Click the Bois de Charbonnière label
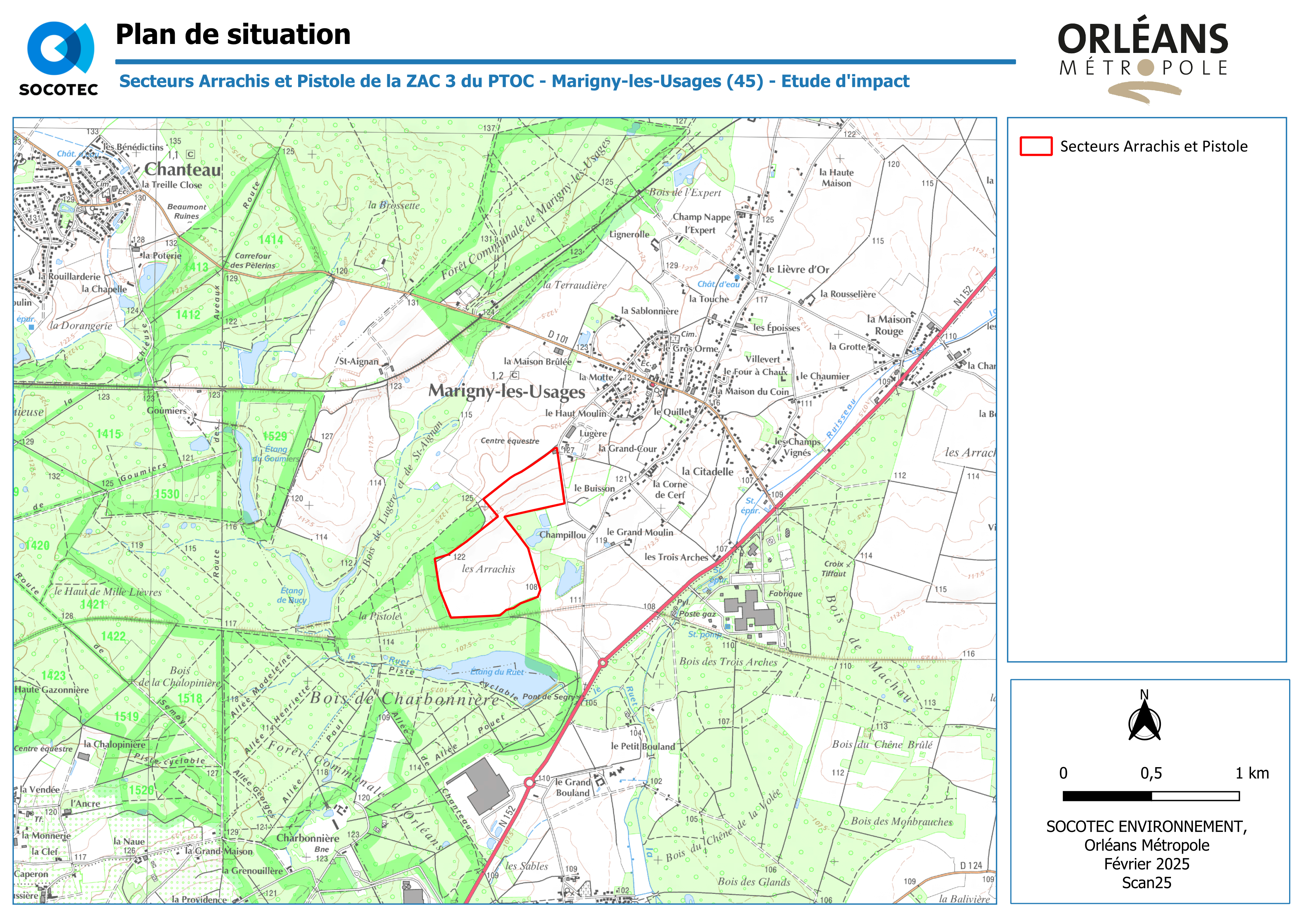The width and height of the screenshot is (1307, 924). click(x=404, y=699)
